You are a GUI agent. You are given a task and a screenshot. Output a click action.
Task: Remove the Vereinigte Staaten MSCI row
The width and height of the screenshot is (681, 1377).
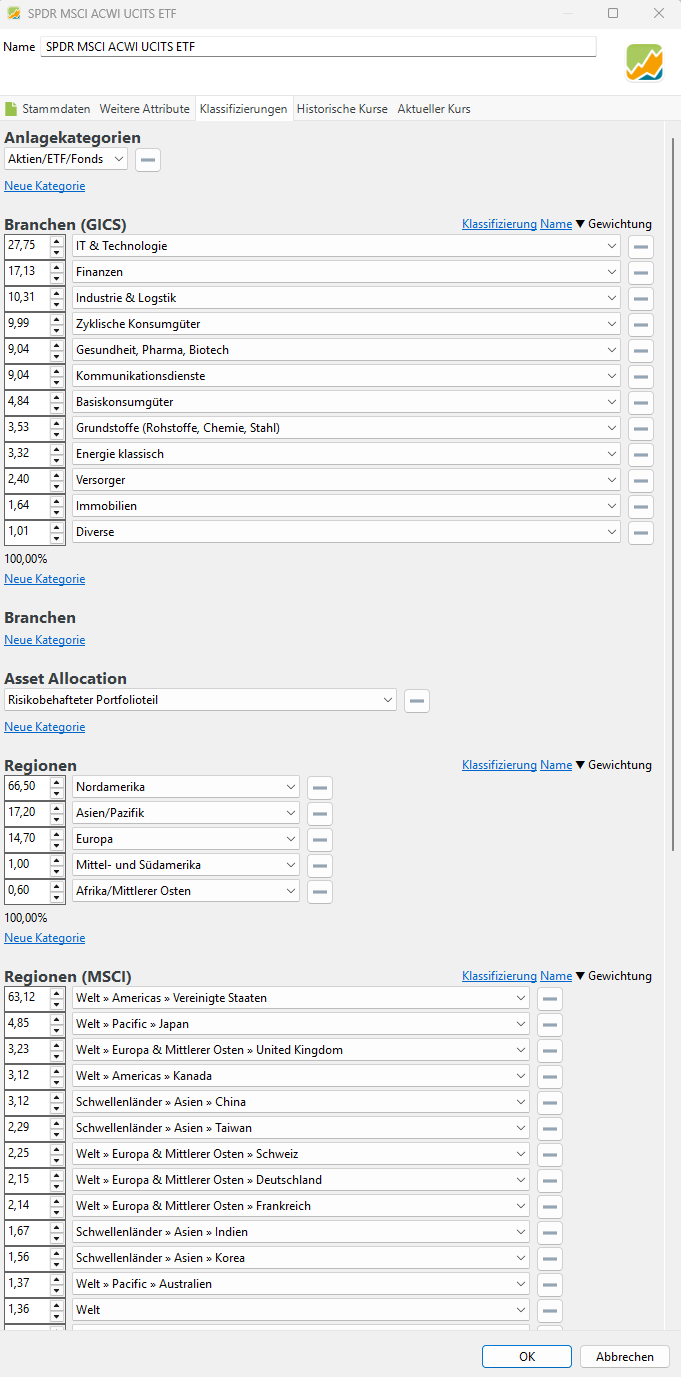pos(550,998)
